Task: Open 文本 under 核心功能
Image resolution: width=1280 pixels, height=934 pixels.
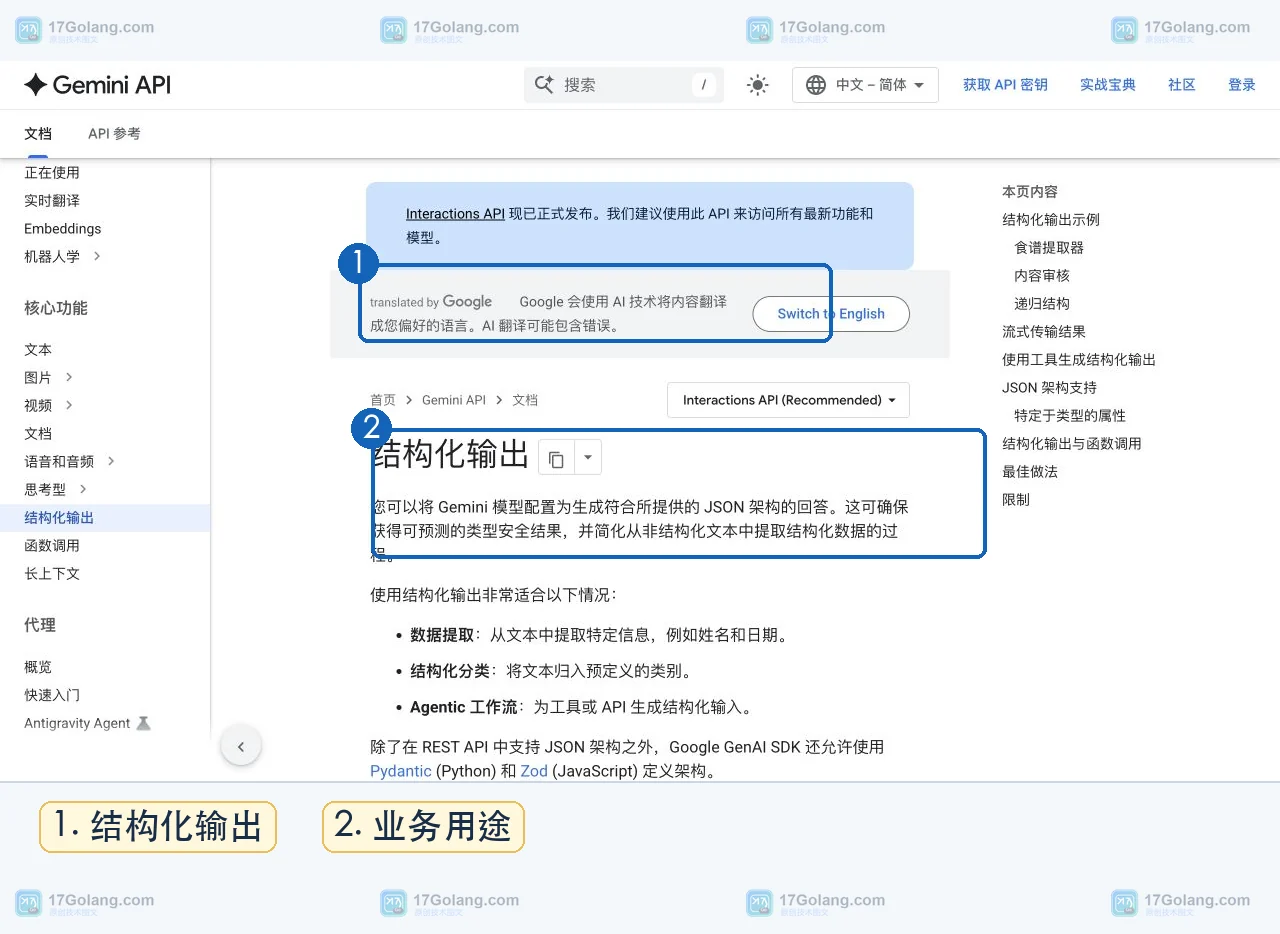Action: [38, 349]
